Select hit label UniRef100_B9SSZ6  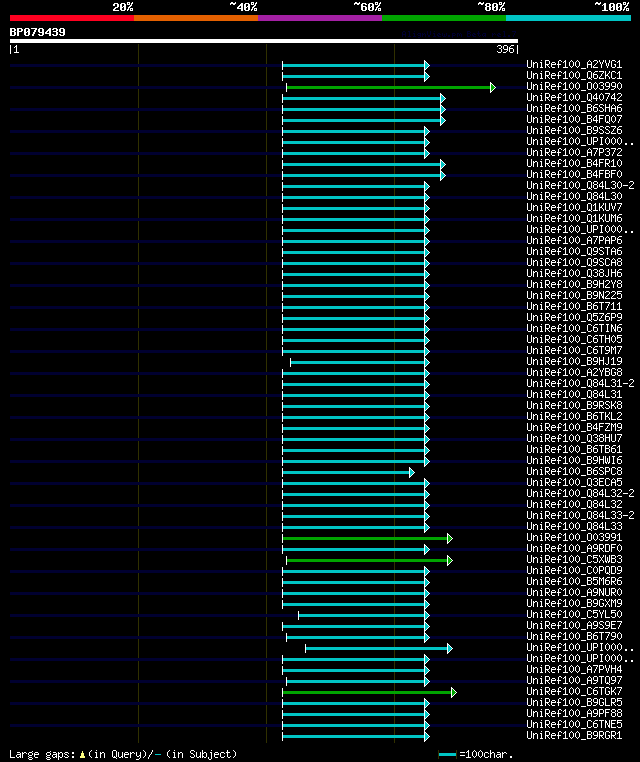click(x=574, y=130)
